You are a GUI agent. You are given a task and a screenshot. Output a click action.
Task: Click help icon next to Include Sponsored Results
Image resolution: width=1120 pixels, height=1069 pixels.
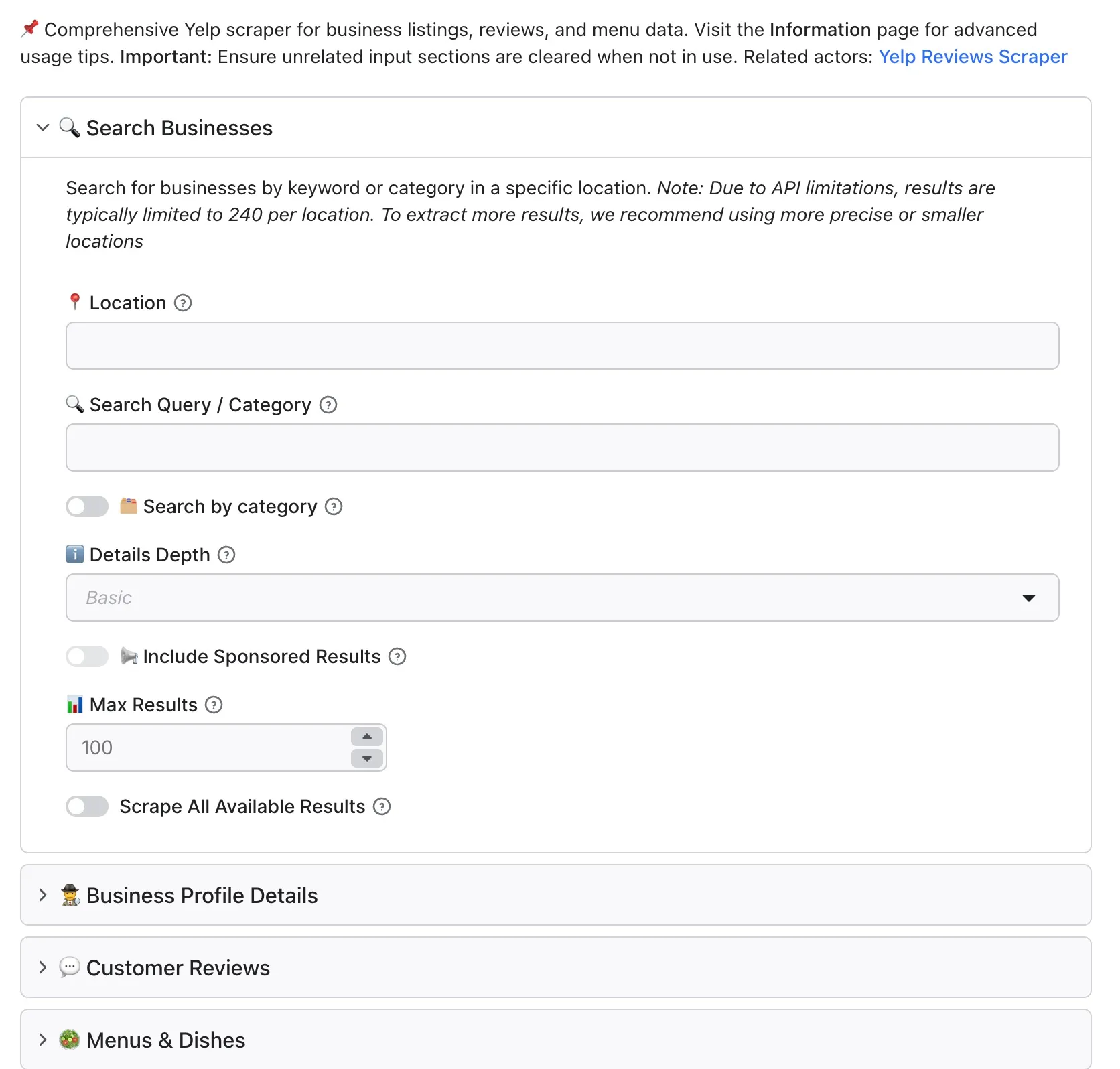click(398, 656)
